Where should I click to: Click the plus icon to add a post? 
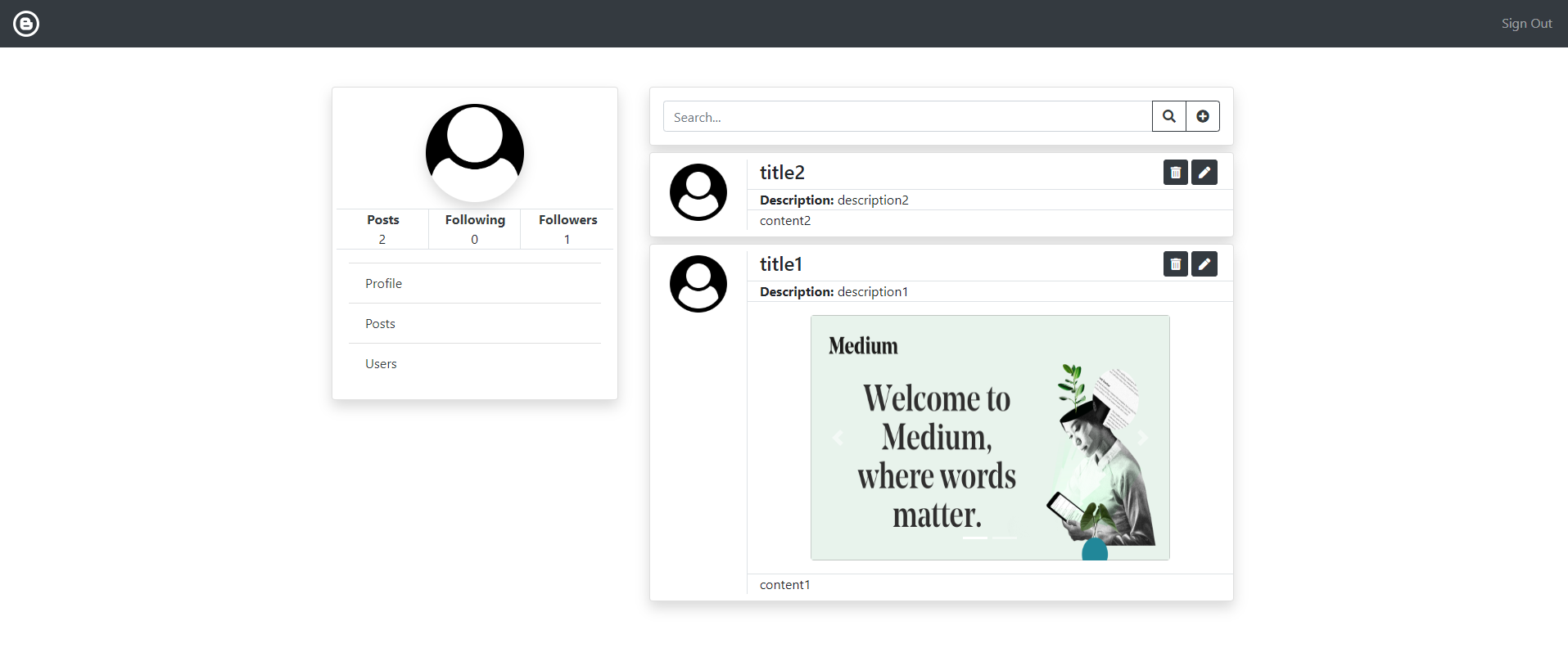1203,116
